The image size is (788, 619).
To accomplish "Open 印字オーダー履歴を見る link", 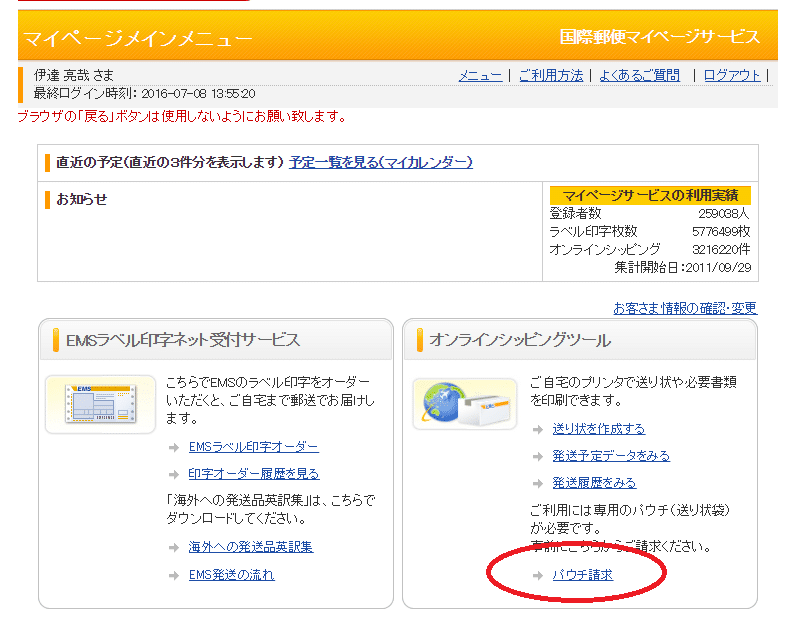I will click(x=254, y=474).
